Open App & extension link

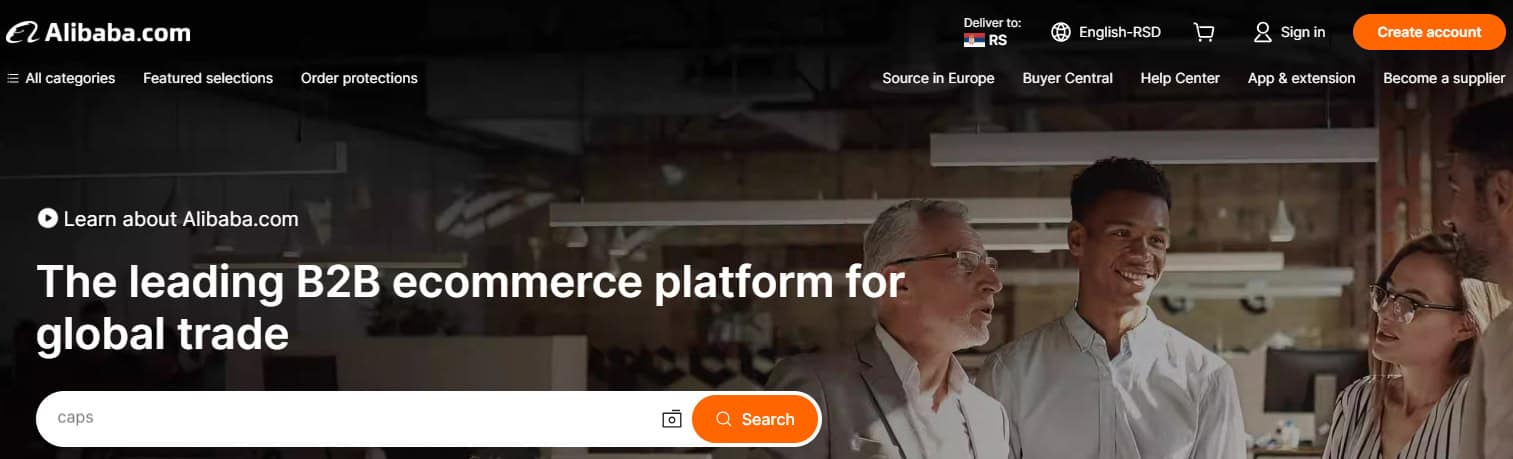point(1301,78)
